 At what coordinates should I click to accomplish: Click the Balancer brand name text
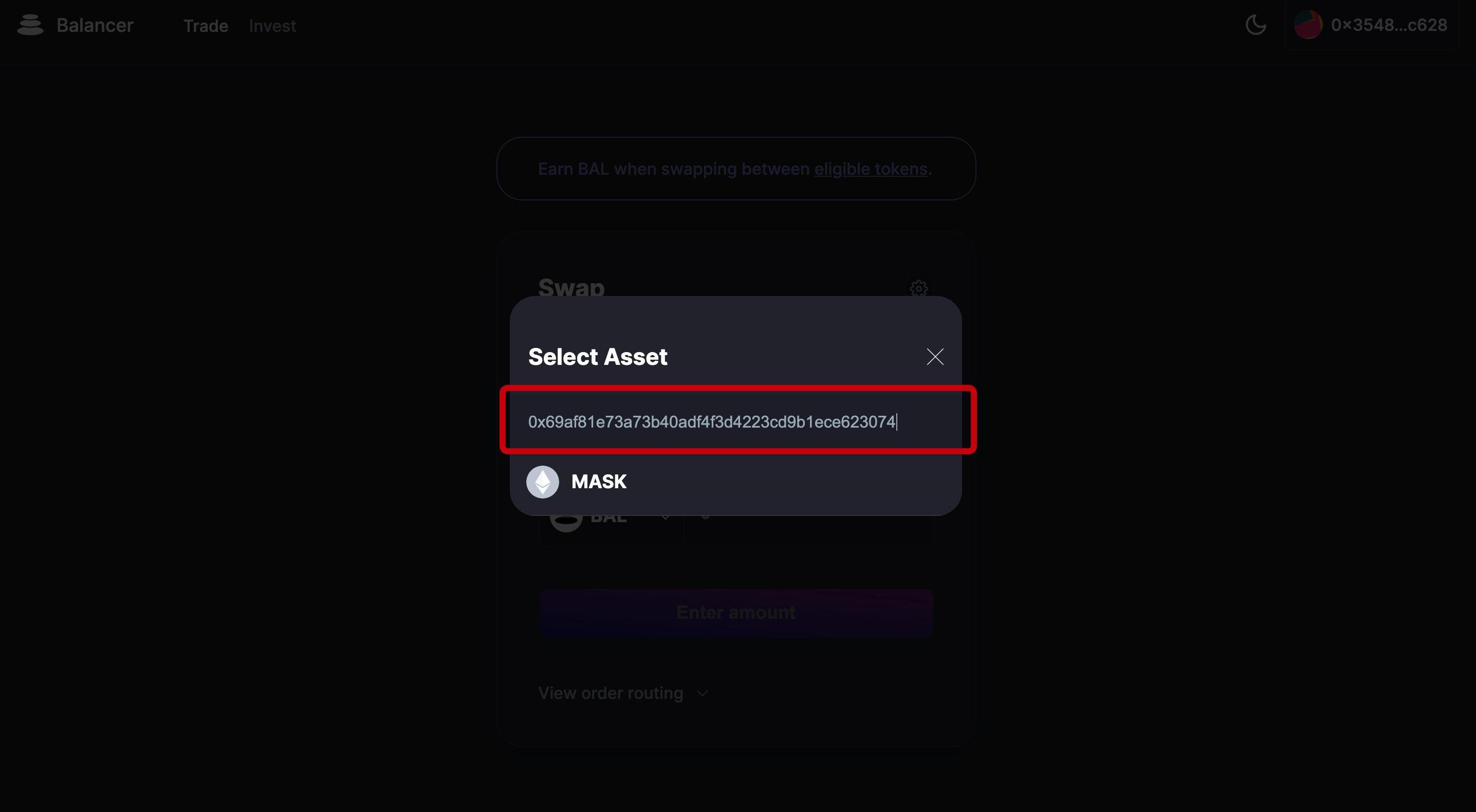click(95, 25)
